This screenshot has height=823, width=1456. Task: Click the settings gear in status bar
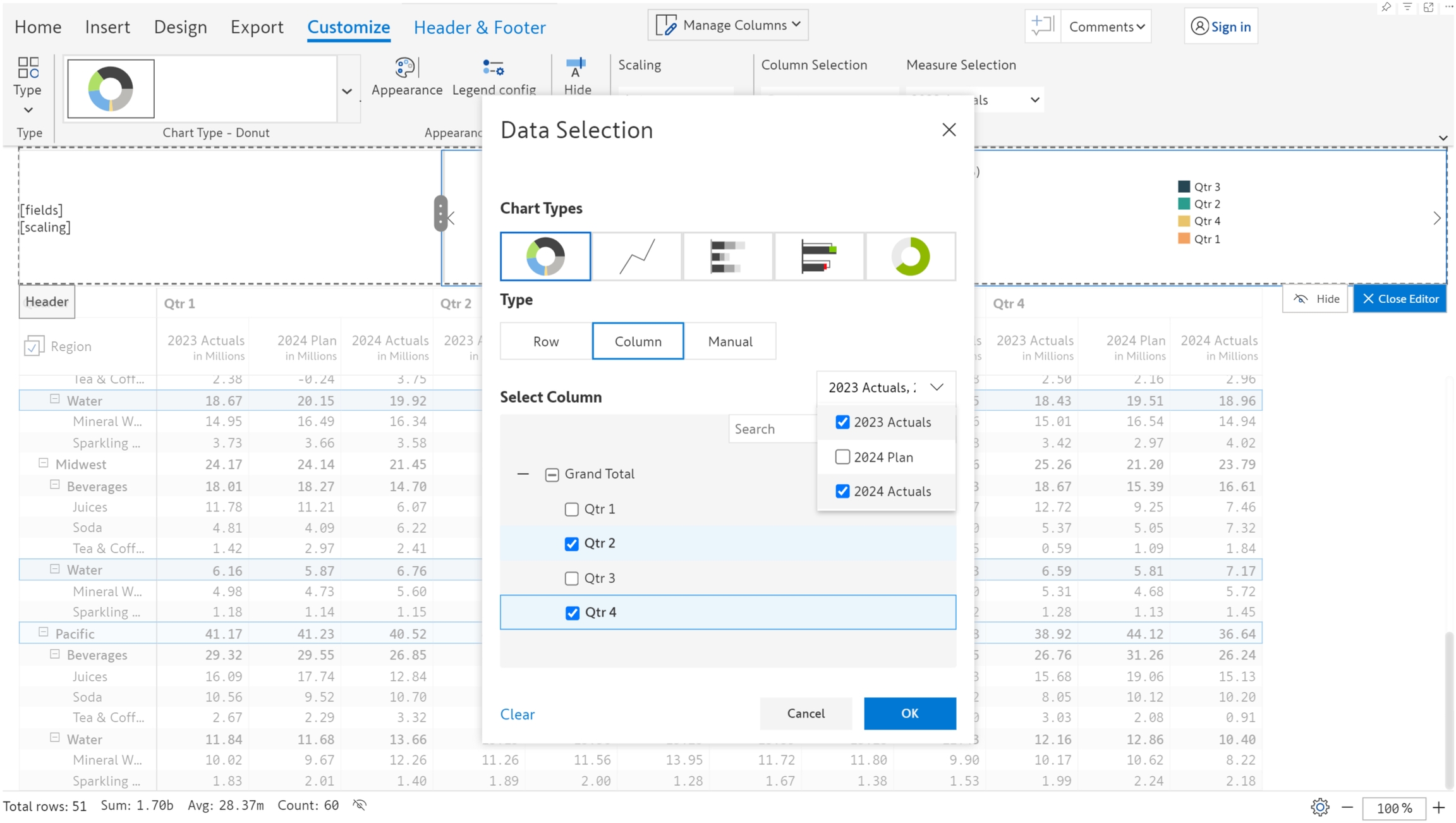coord(1319,807)
